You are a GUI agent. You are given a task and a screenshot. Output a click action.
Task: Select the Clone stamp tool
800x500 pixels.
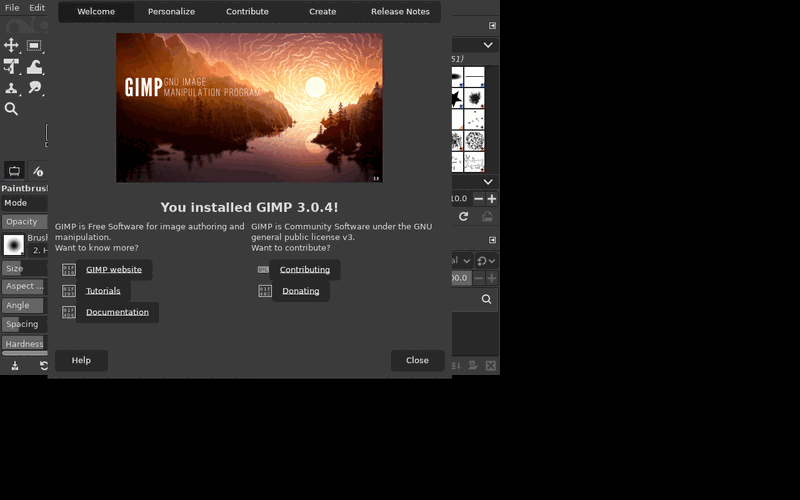click(11, 88)
